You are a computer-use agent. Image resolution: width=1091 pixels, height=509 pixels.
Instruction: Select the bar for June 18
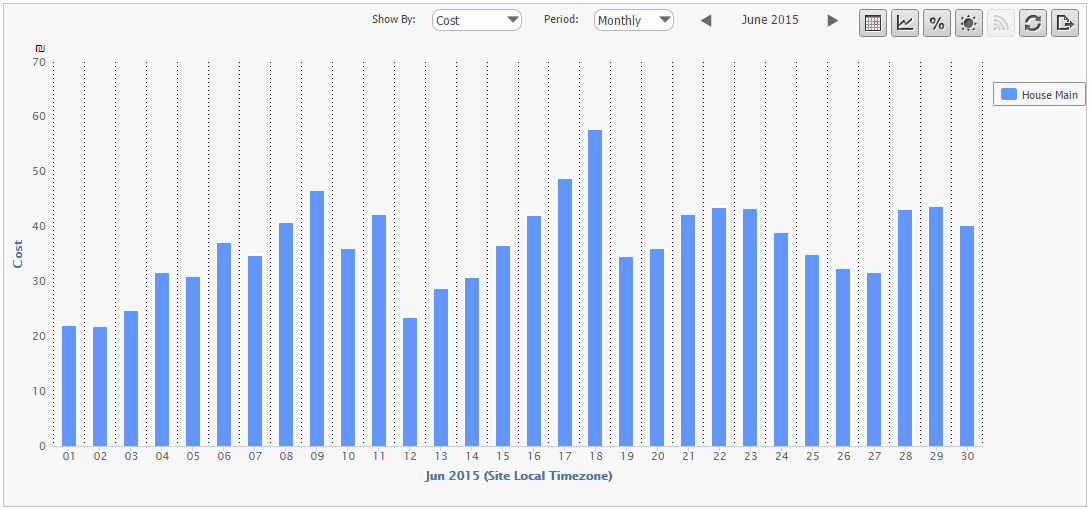[595, 288]
